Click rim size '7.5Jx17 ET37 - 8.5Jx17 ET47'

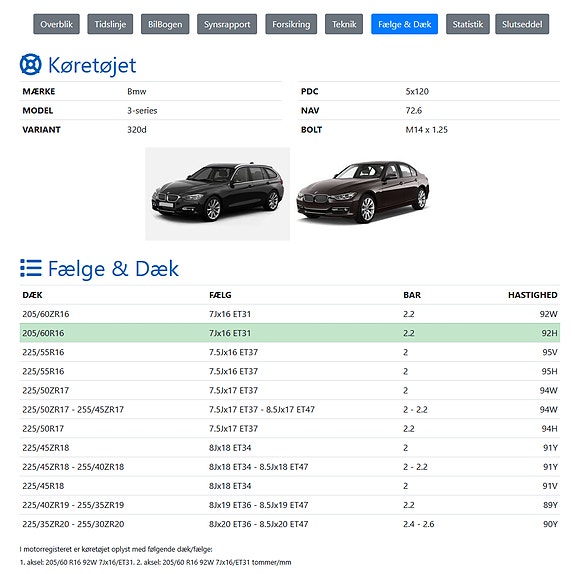point(262,409)
